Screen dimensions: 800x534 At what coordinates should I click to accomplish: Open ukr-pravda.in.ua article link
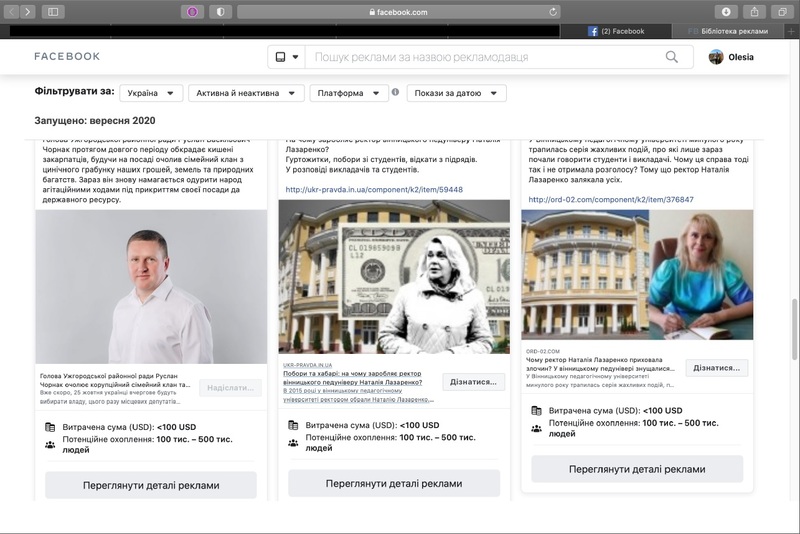click(374, 189)
